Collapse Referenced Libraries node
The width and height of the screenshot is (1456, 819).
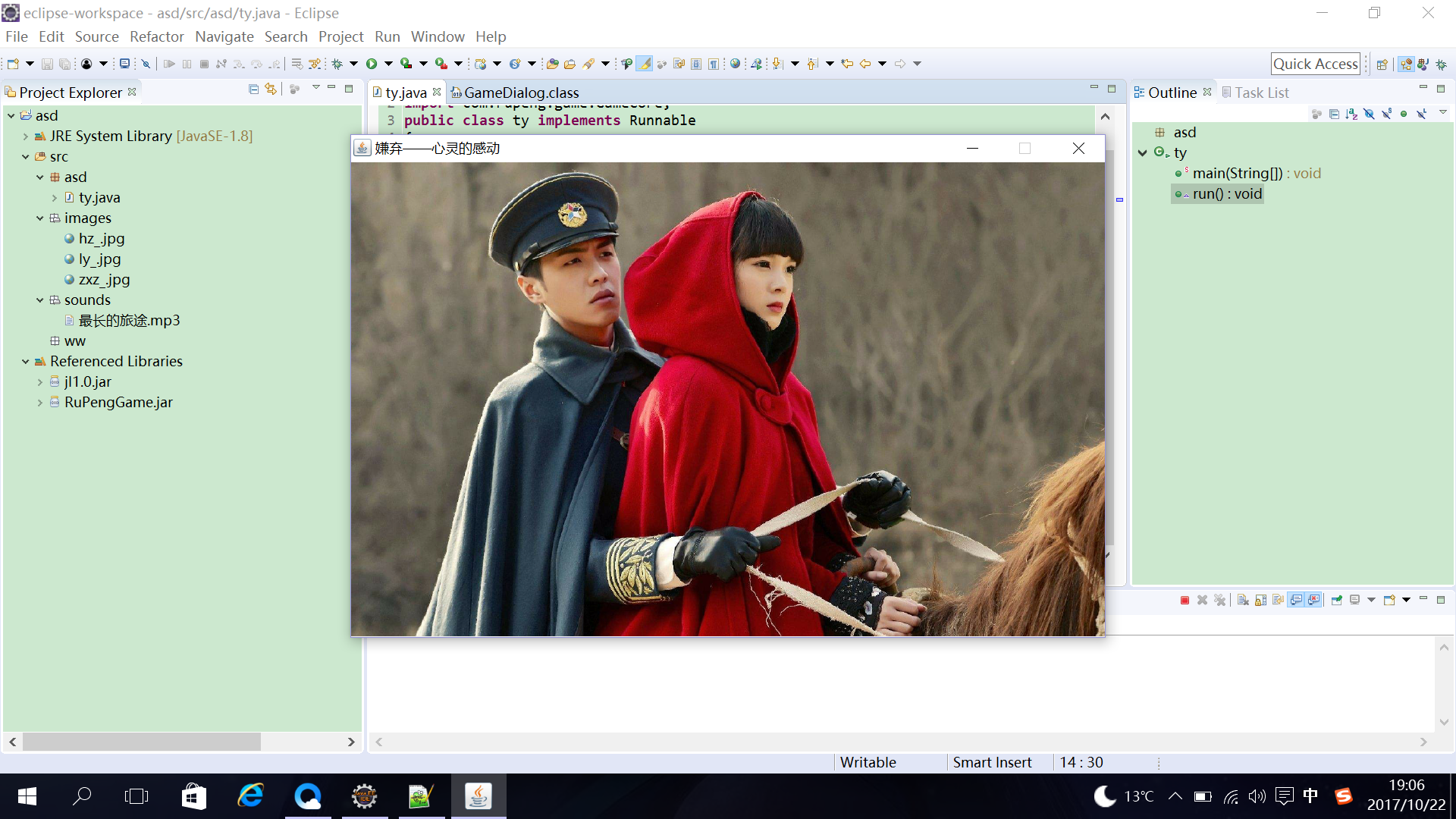click(26, 362)
